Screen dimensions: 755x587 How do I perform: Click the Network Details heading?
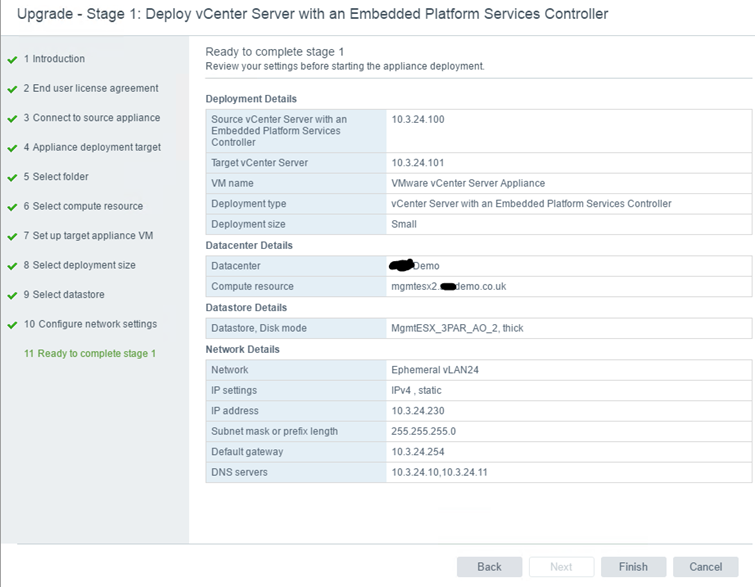pyautogui.click(x=242, y=349)
